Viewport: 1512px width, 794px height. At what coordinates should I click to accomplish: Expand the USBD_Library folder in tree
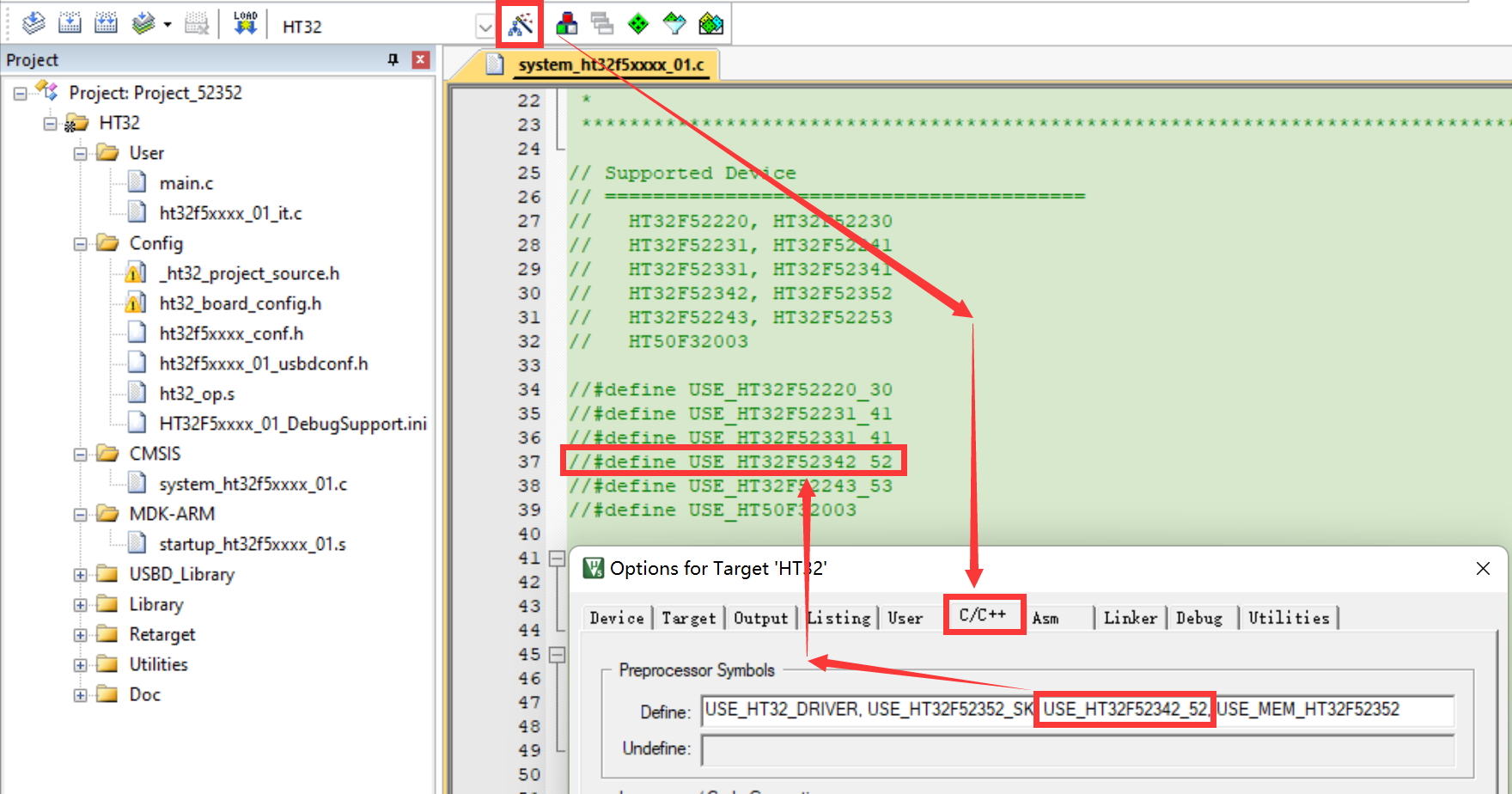pyautogui.click(x=80, y=575)
